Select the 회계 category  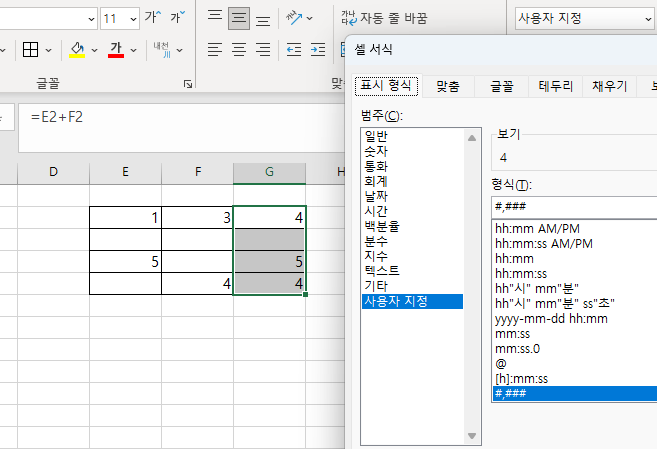(412, 181)
